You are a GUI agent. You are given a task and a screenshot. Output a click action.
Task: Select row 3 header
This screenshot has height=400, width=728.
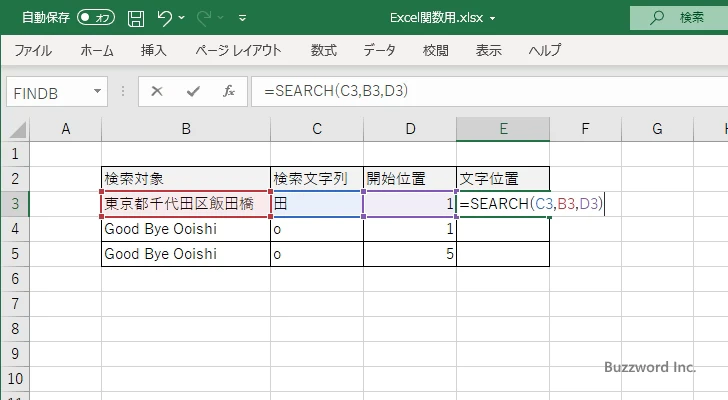pyautogui.click(x=15, y=204)
